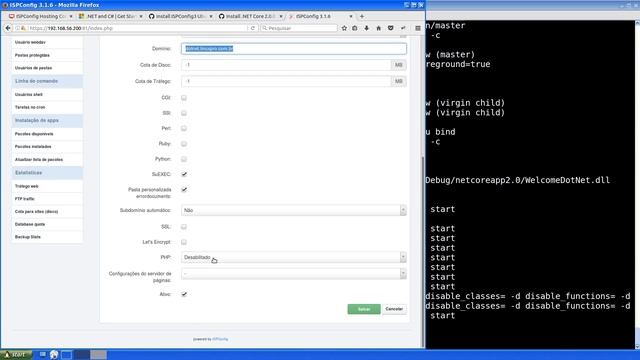Switch to the ISPConfig Hosting Control tab

coord(40,16)
